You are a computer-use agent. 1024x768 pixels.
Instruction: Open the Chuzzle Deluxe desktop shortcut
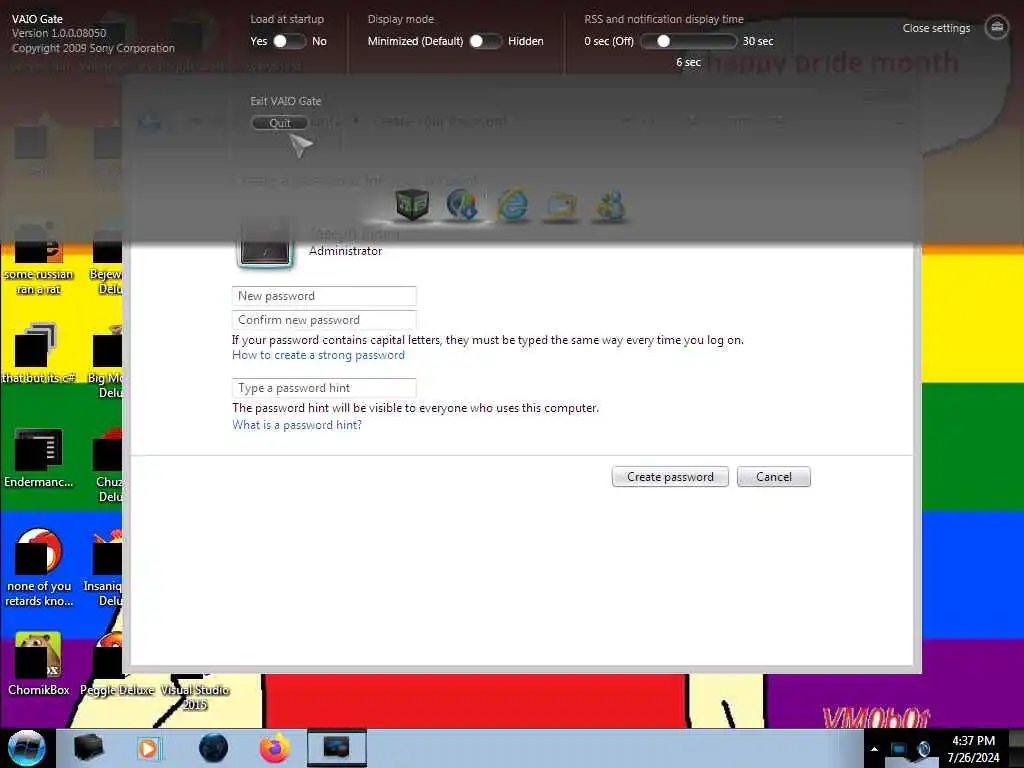tap(108, 465)
